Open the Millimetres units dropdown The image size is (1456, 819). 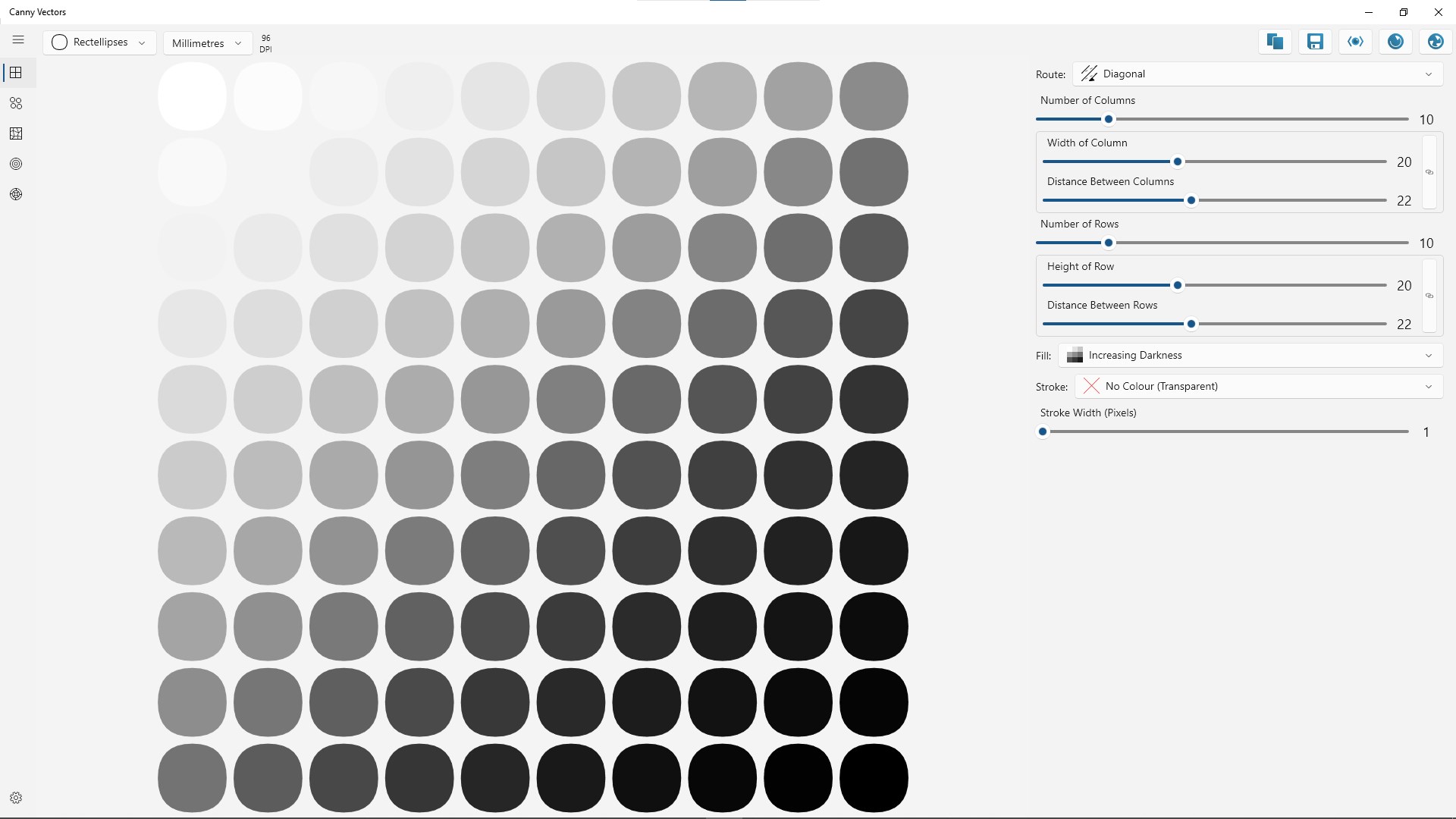[208, 43]
